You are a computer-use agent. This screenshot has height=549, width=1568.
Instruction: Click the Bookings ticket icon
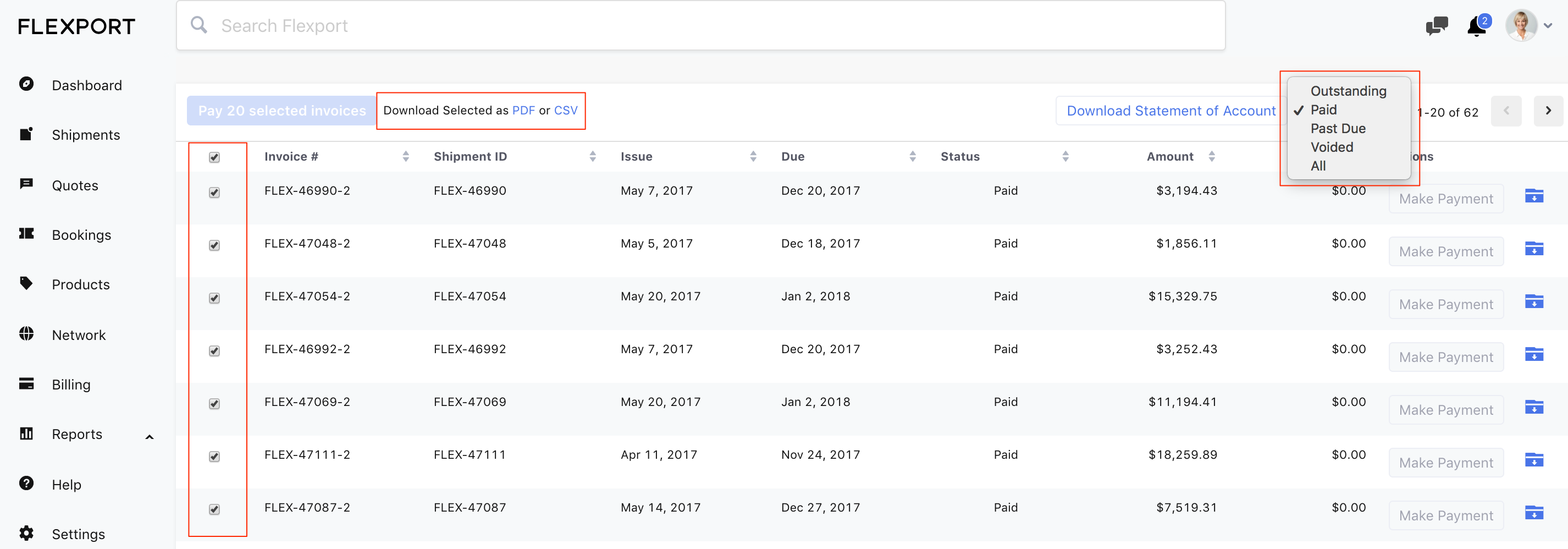(x=26, y=234)
